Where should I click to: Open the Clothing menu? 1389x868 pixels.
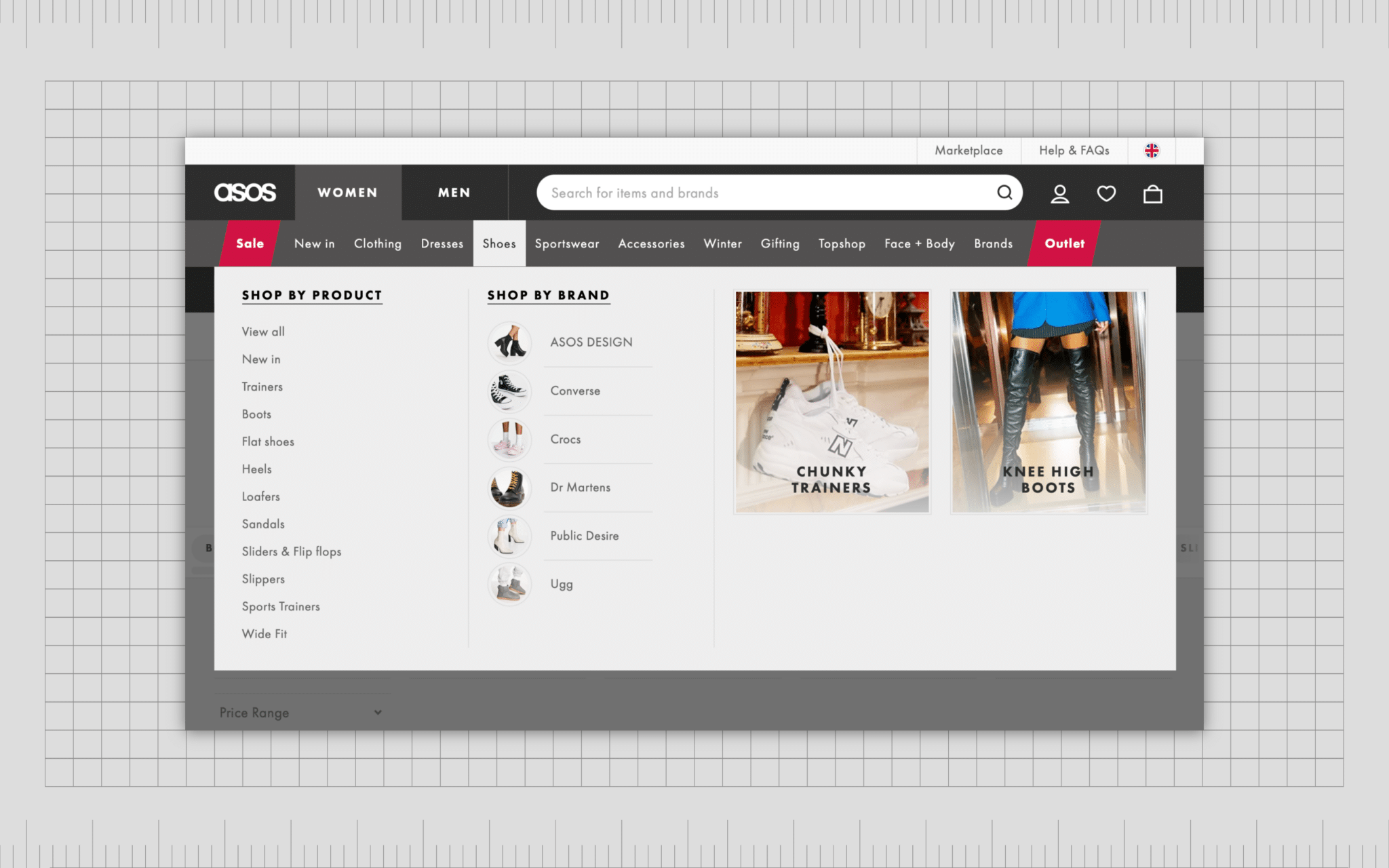click(x=378, y=243)
